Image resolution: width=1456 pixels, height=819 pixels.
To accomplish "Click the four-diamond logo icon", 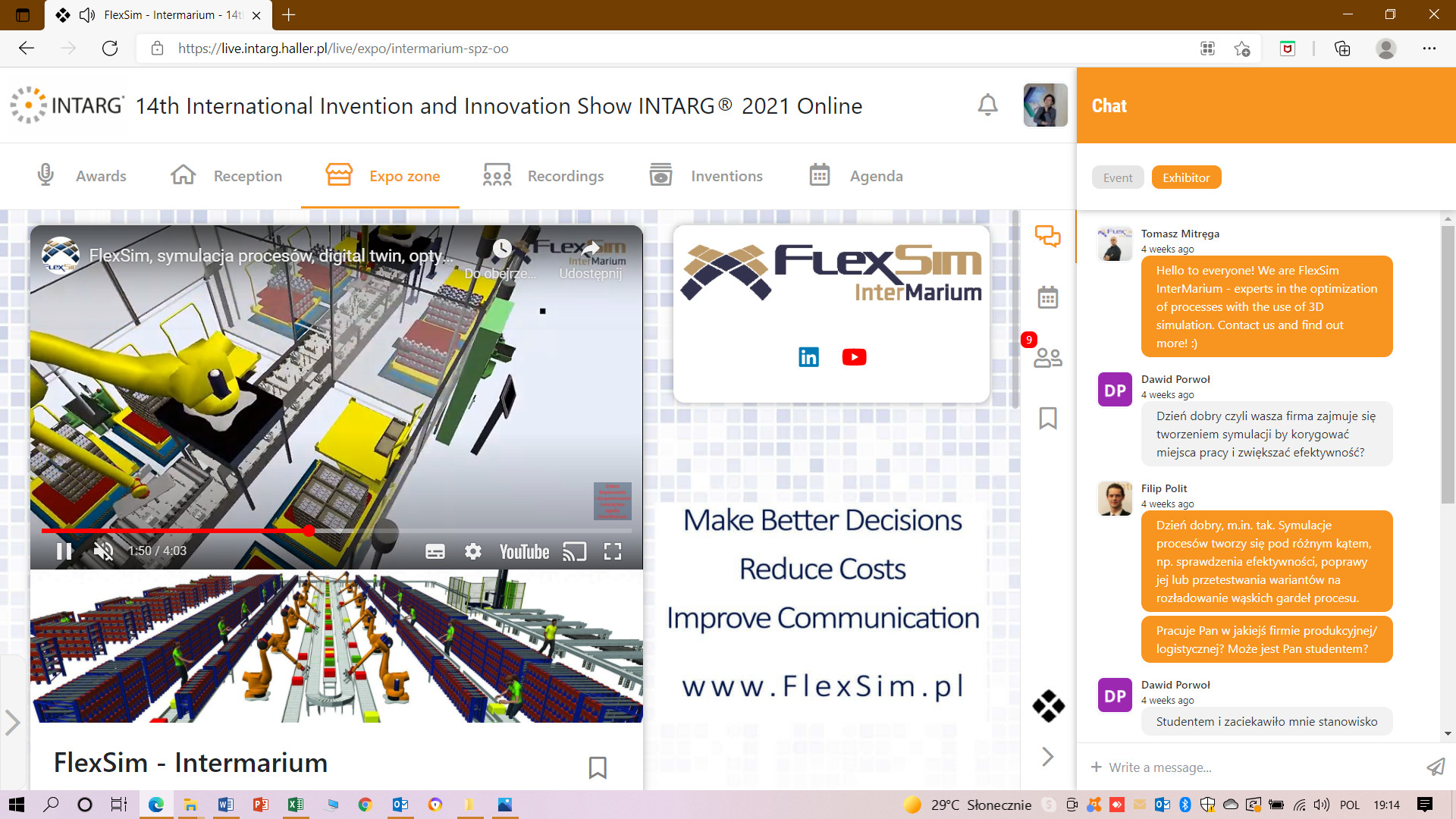I will point(1048,706).
